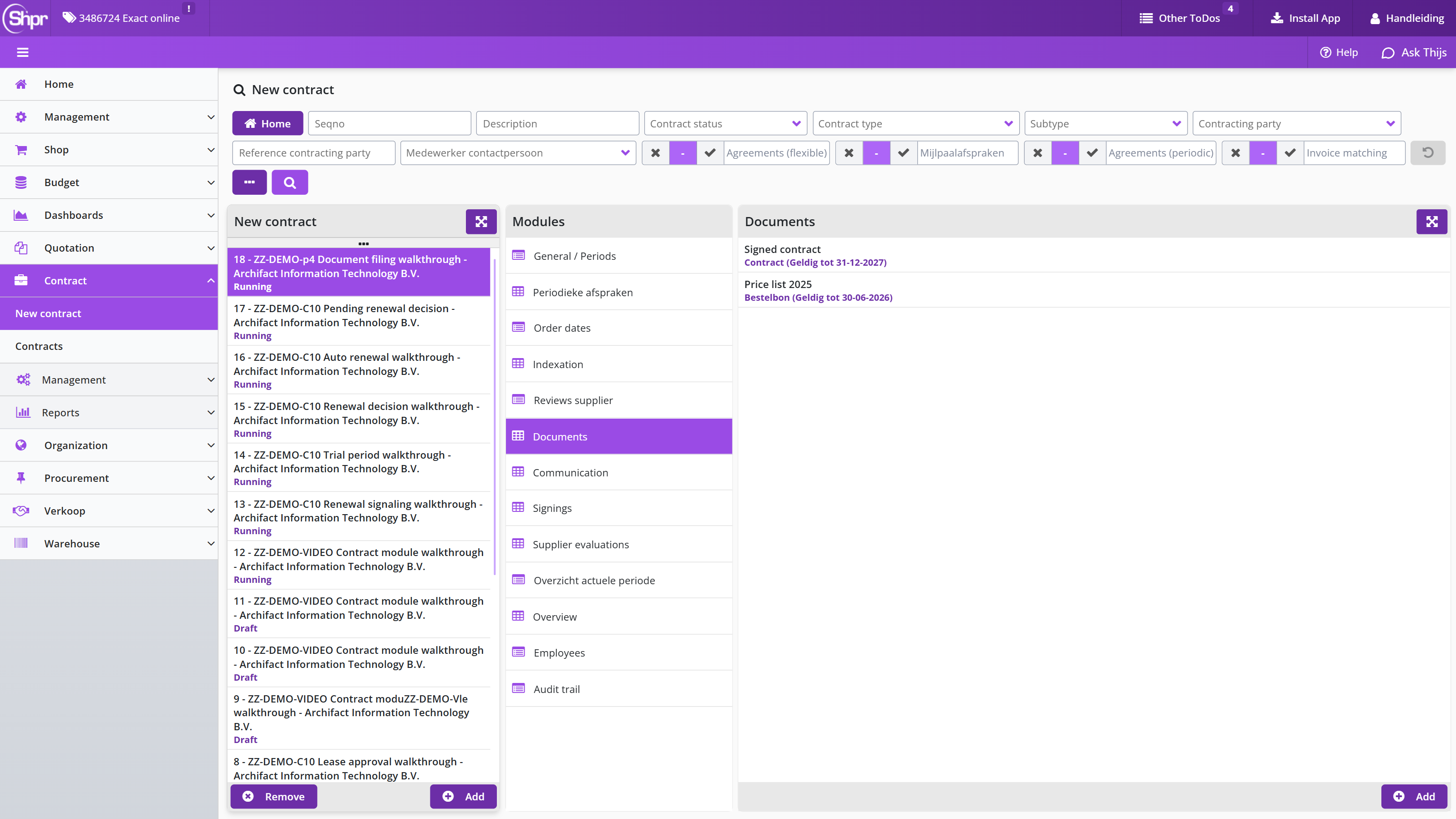Image resolution: width=1456 pixels, height=819 pixels.
Task: Set Agreements (flexible) filter to checkmark
Action: pos(710,152)
